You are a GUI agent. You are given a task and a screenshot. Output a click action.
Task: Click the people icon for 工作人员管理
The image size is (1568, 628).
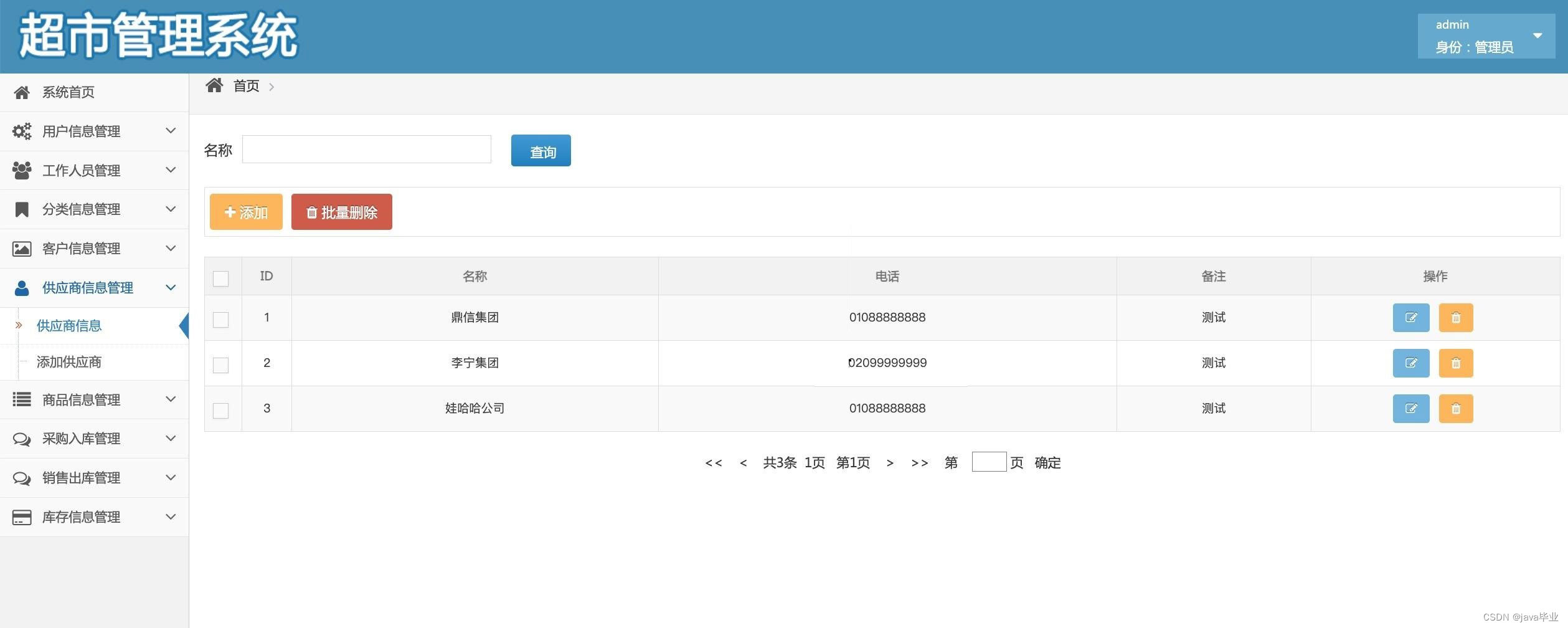(x=22, y=171)
